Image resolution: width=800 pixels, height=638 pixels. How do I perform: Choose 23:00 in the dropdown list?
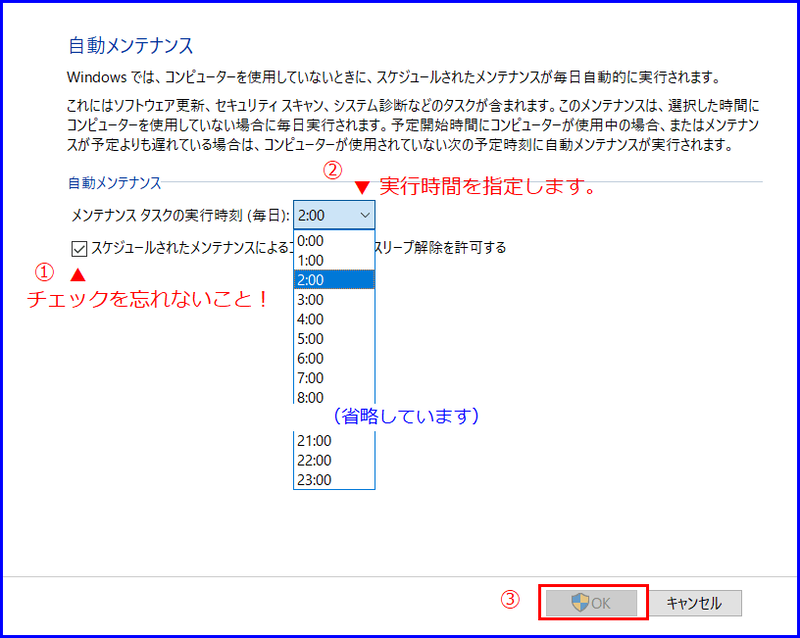(x=334, y=480)
